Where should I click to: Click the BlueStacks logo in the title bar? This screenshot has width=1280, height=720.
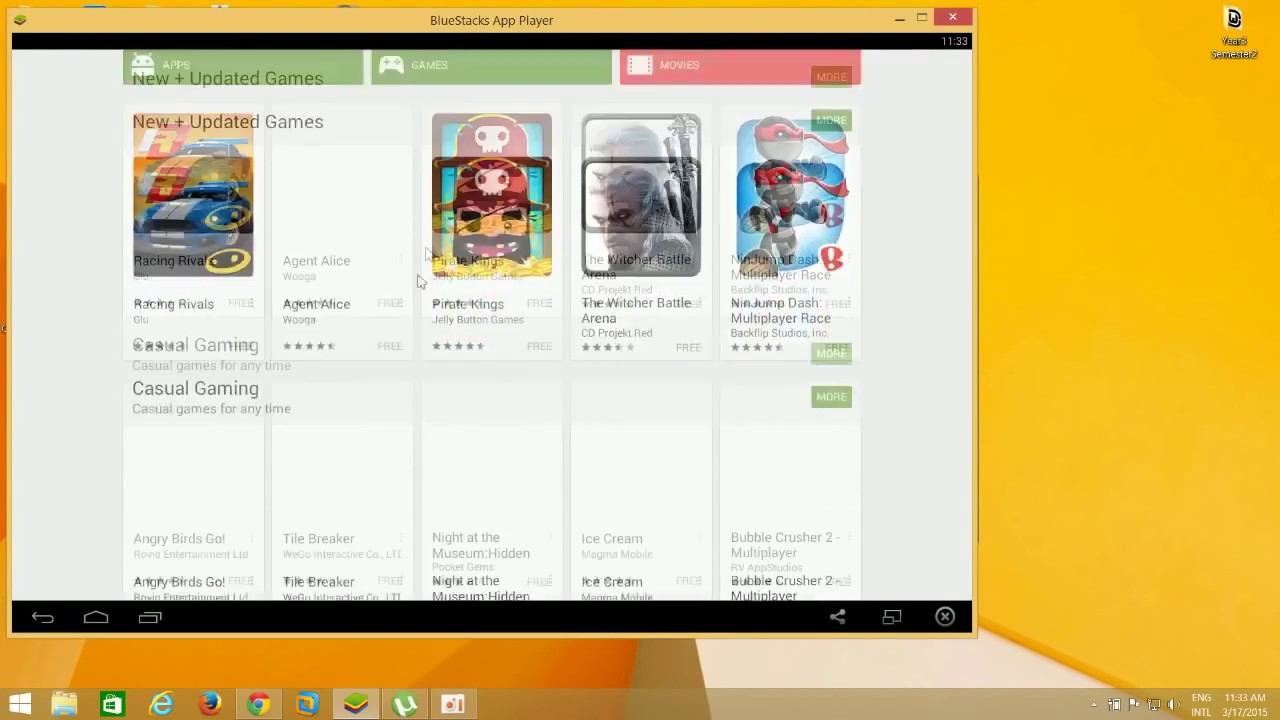coord(20,19)
